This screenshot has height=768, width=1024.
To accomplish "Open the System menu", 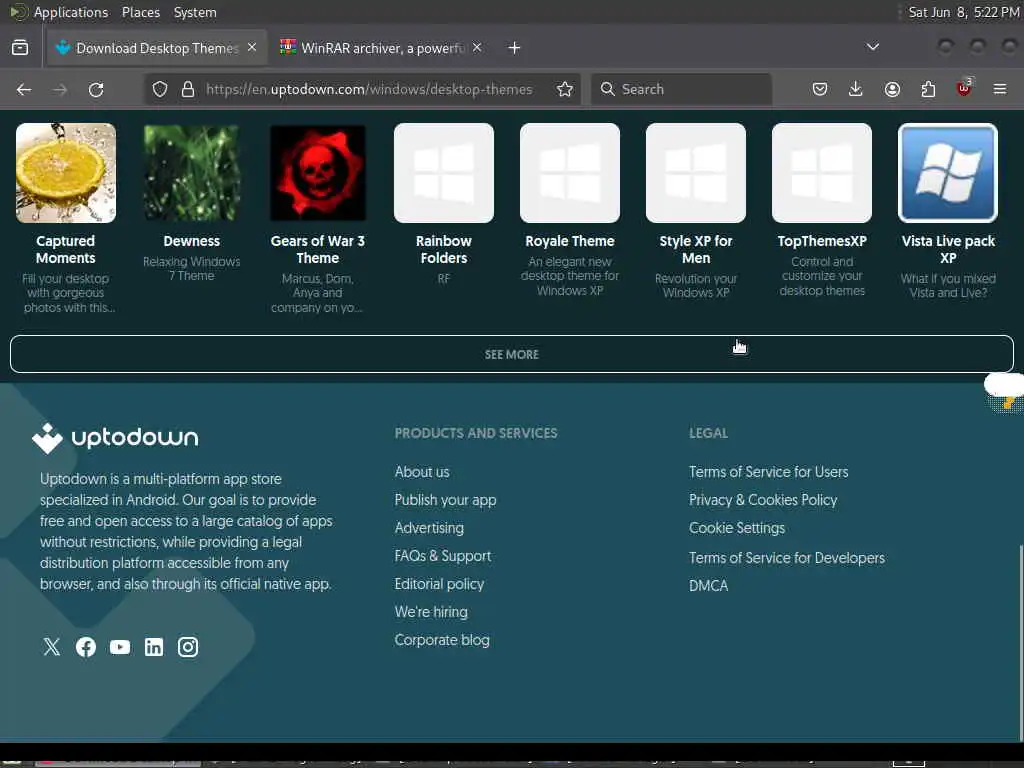I will click(x=195, y=12).
